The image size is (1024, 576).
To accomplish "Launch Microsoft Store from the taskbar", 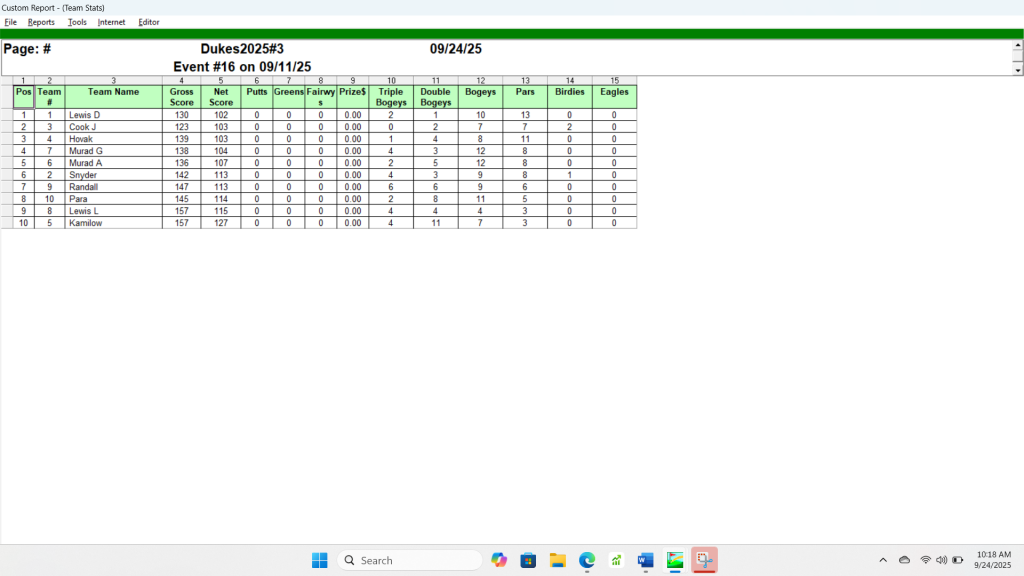I will (528, 560).
